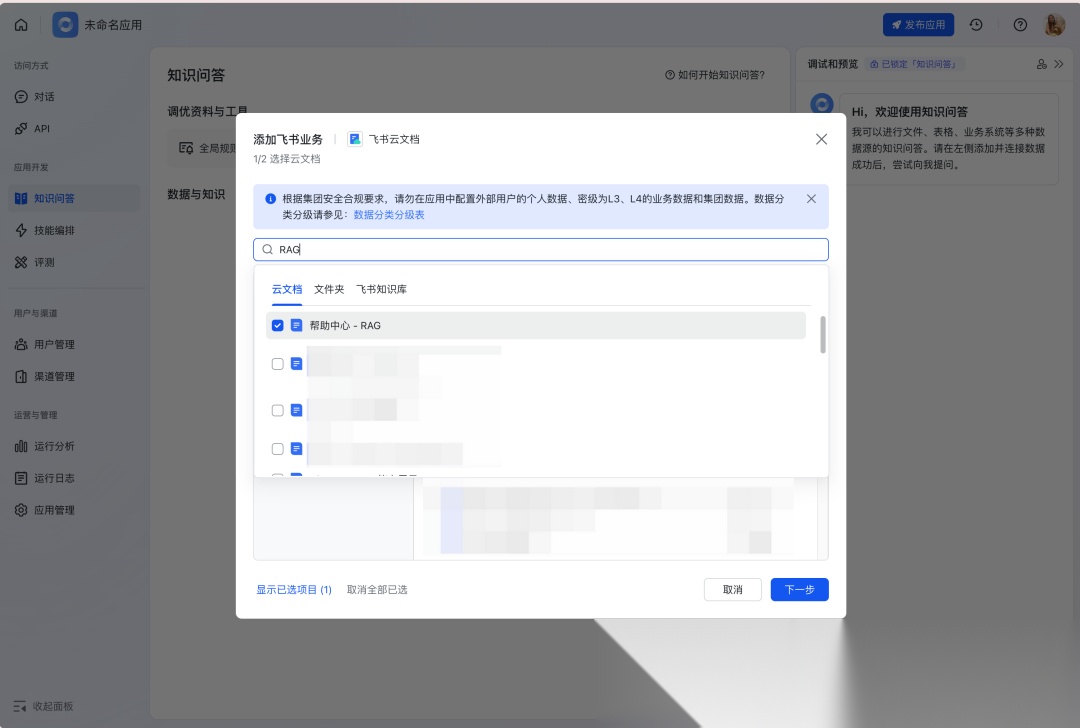Image resolution: width=1080 pixels, height=728 pixels.
Task: Click the app logo beside 未命名应用
Action: 65,25
